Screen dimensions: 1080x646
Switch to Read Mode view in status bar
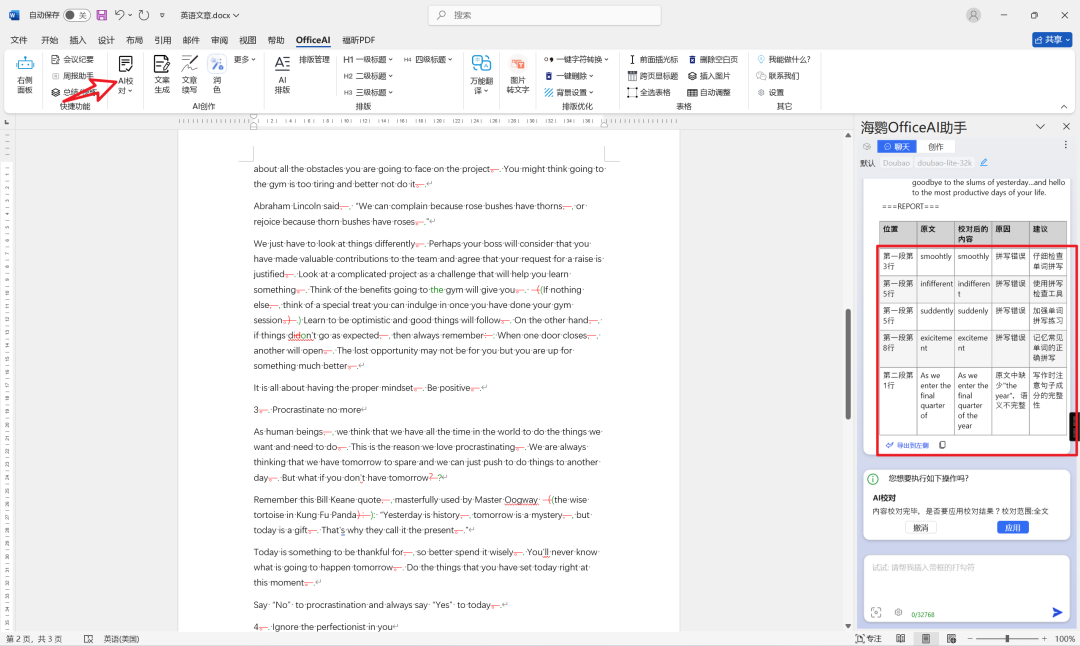pos(900,638)
